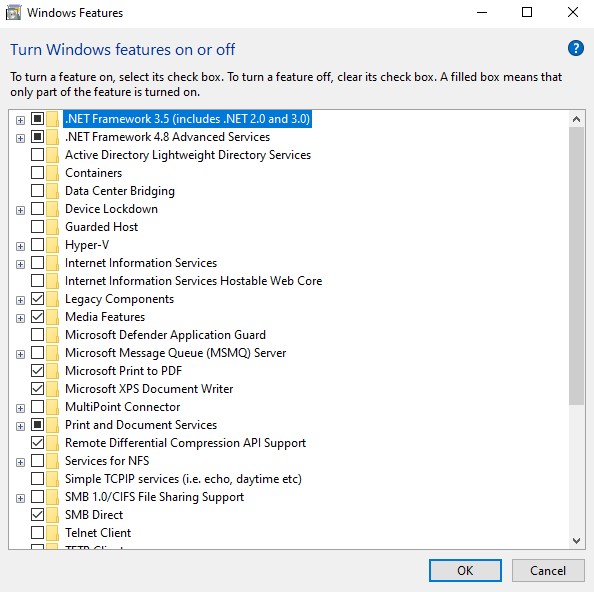This screenshot has height=592, width=594.
Task: Click the scroll down arrow of feature list
Action: (x=576, y=540)
